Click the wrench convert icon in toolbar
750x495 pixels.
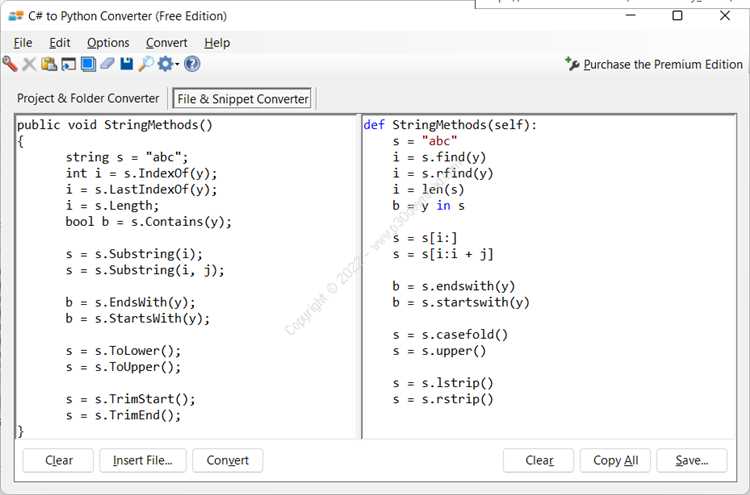pos(10,64)
